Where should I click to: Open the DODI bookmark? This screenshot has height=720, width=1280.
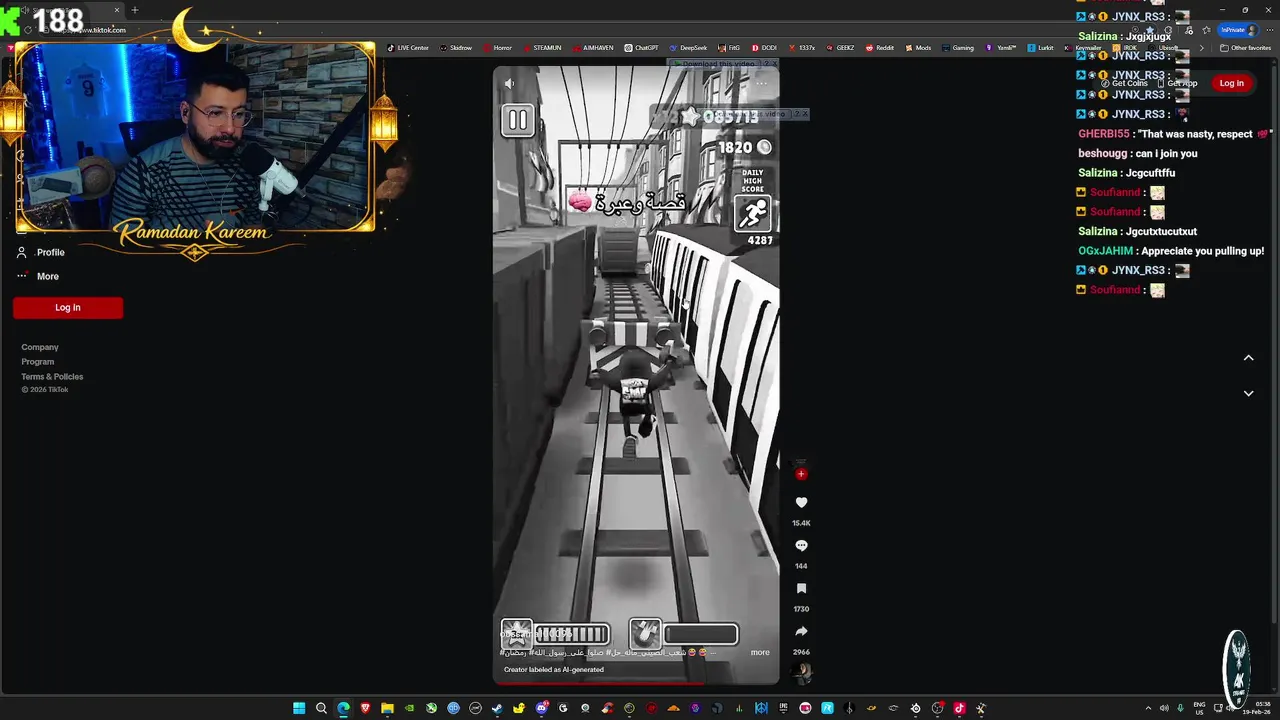click(x=764, y=47)
